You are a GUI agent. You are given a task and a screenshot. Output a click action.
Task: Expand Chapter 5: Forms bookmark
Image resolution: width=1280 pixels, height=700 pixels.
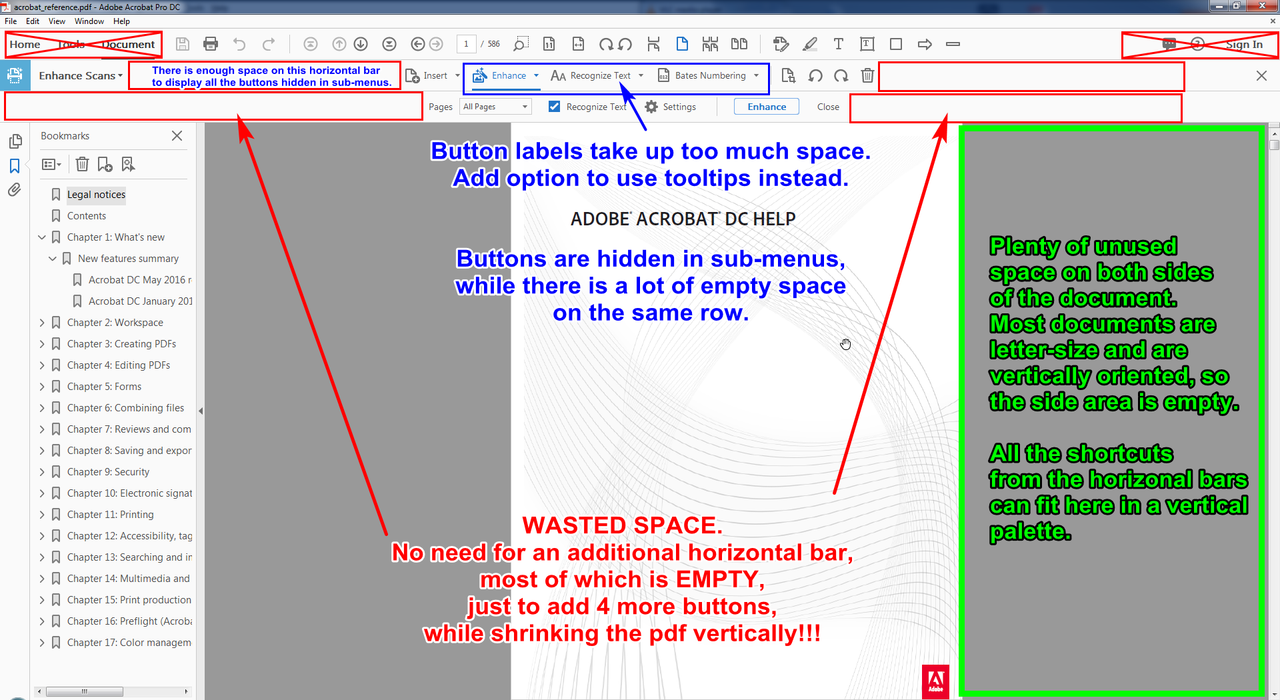[x=42, y=387]
